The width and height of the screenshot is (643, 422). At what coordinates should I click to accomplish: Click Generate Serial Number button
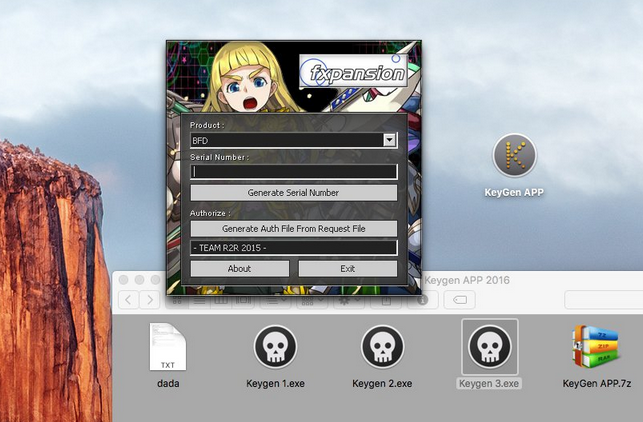tap(294, 193)
